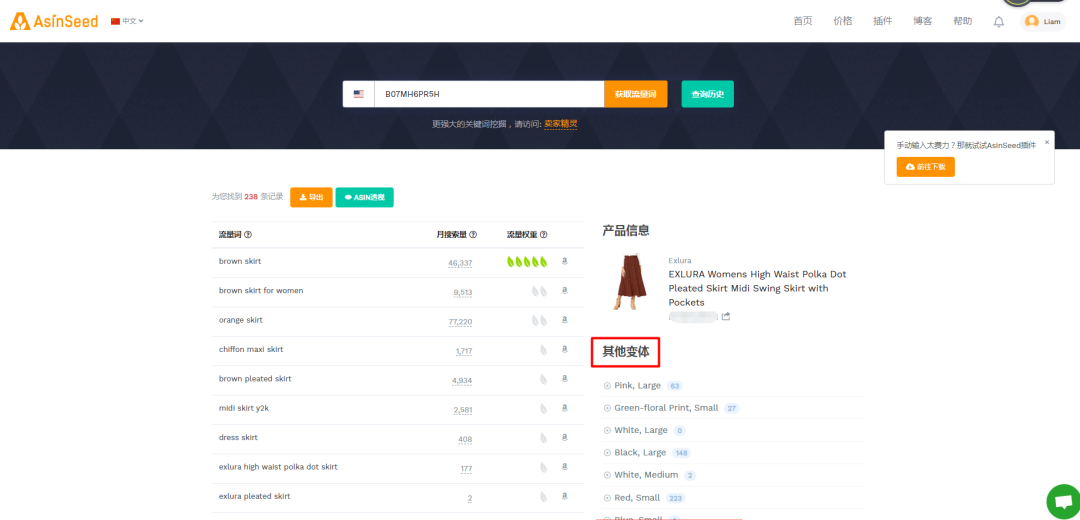Open Amazon icon for exlura high waist polka dot skirt
The image size is (1080, 520).
(x=565, y=467)
